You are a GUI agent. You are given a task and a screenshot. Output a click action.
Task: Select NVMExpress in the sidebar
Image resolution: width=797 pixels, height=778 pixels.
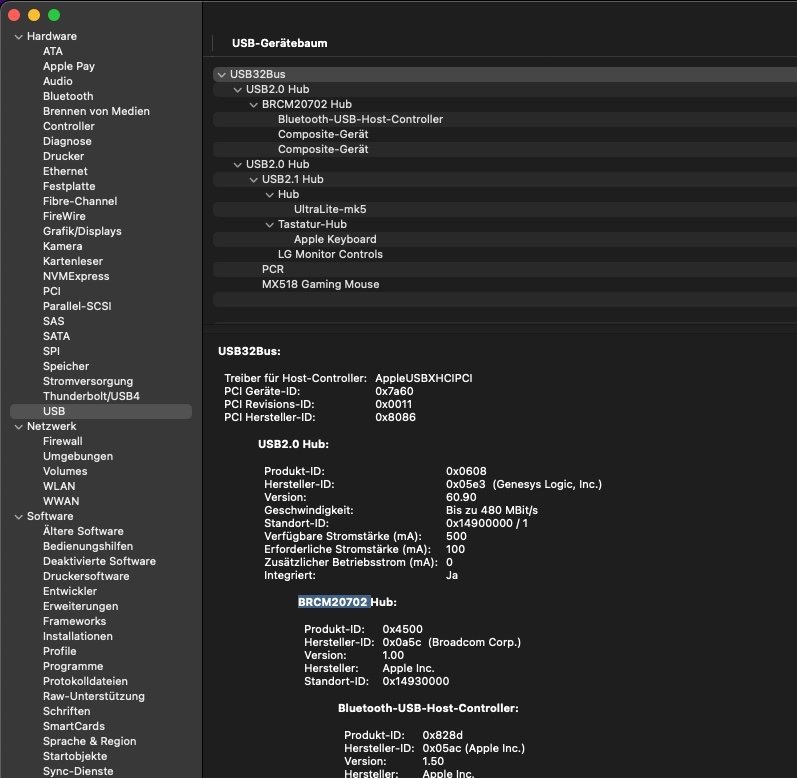(x=76, y=276)
